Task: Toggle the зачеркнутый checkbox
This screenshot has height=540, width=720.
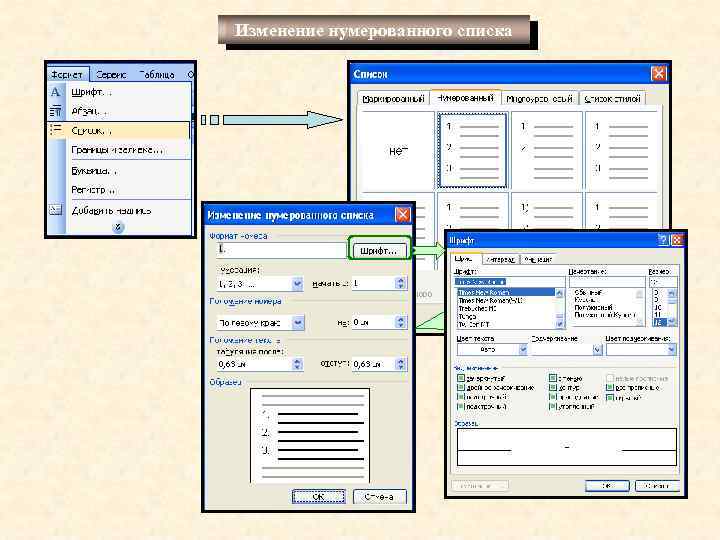Action: coord(461,378)
